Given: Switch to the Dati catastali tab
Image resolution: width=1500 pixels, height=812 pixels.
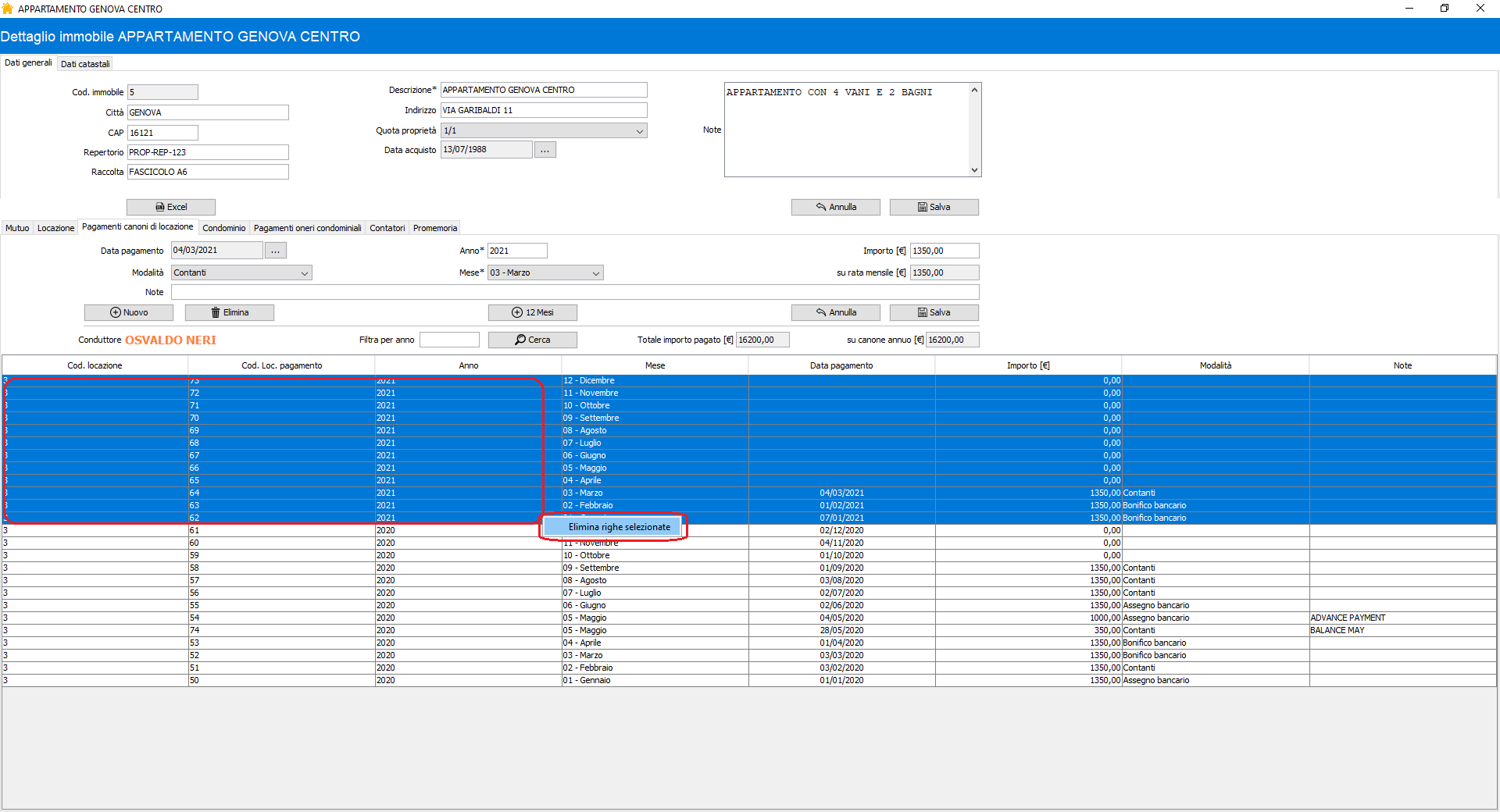Looking at the screenshot, I should pos(85,64).
